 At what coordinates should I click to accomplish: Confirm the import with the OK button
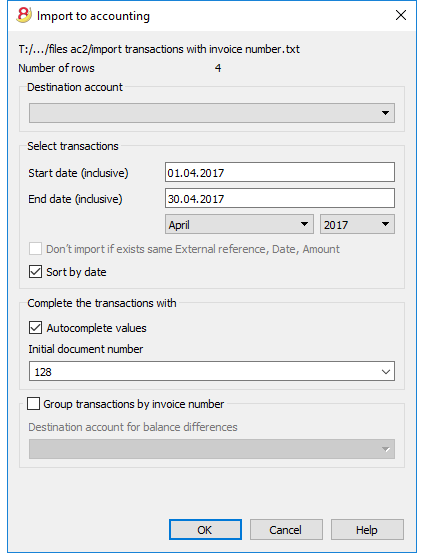205,529
